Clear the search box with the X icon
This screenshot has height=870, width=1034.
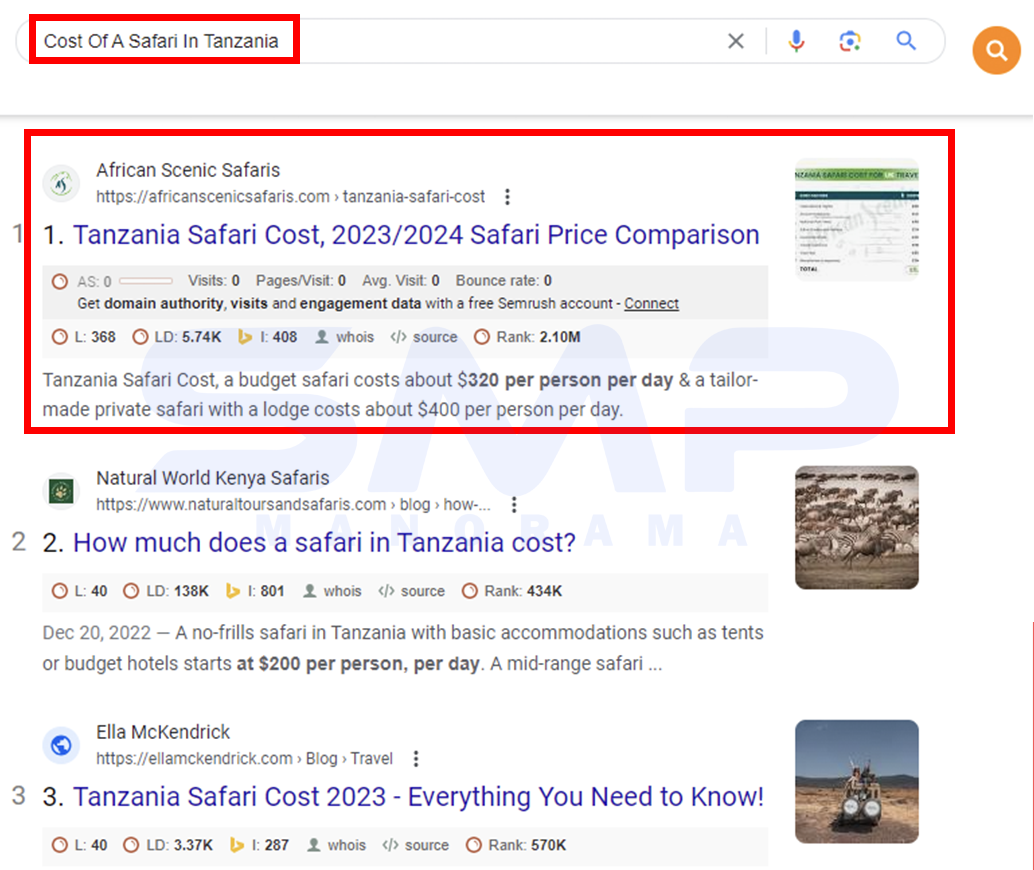pyautogui.click(x=735, y=41)
